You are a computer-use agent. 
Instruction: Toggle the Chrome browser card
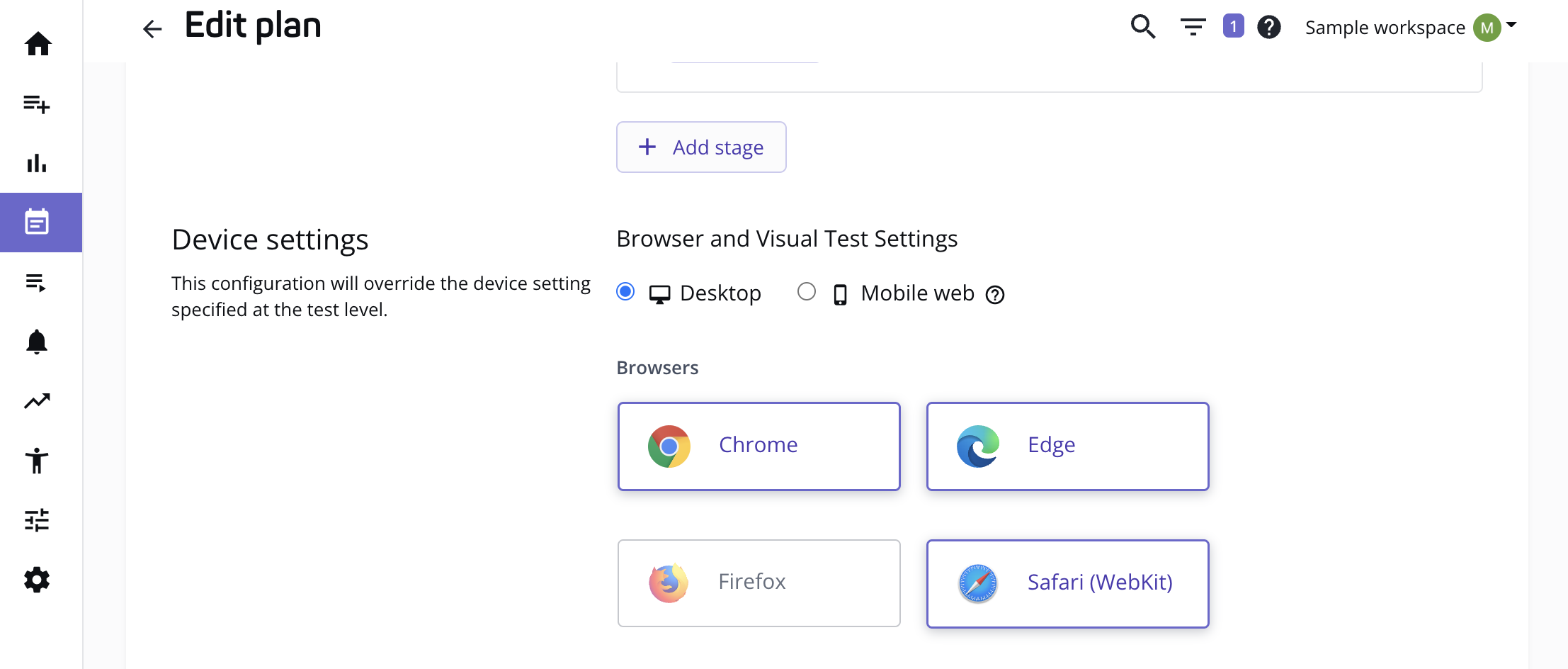pos(759,446)
